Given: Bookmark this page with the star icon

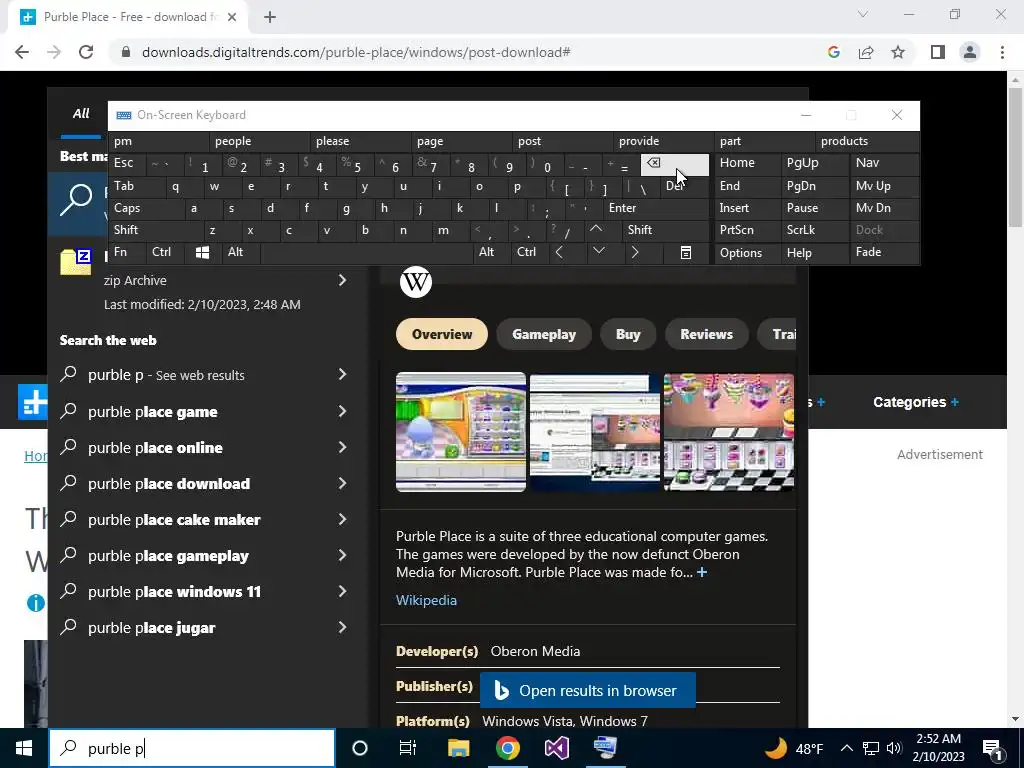Looking at the screenshot, I should coord(898,52).
